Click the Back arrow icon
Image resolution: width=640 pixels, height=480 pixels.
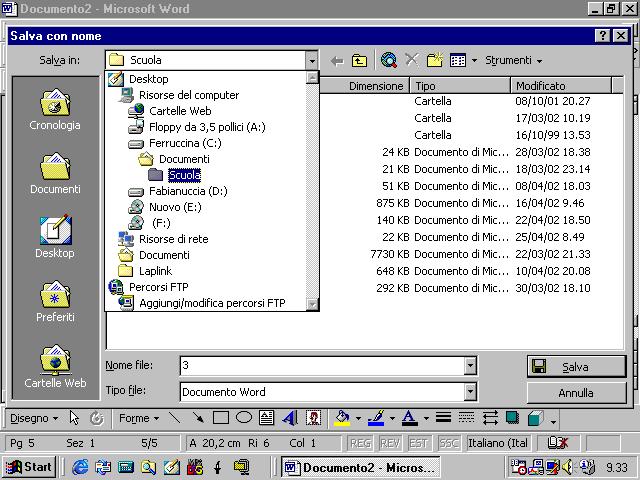(337, 61)
